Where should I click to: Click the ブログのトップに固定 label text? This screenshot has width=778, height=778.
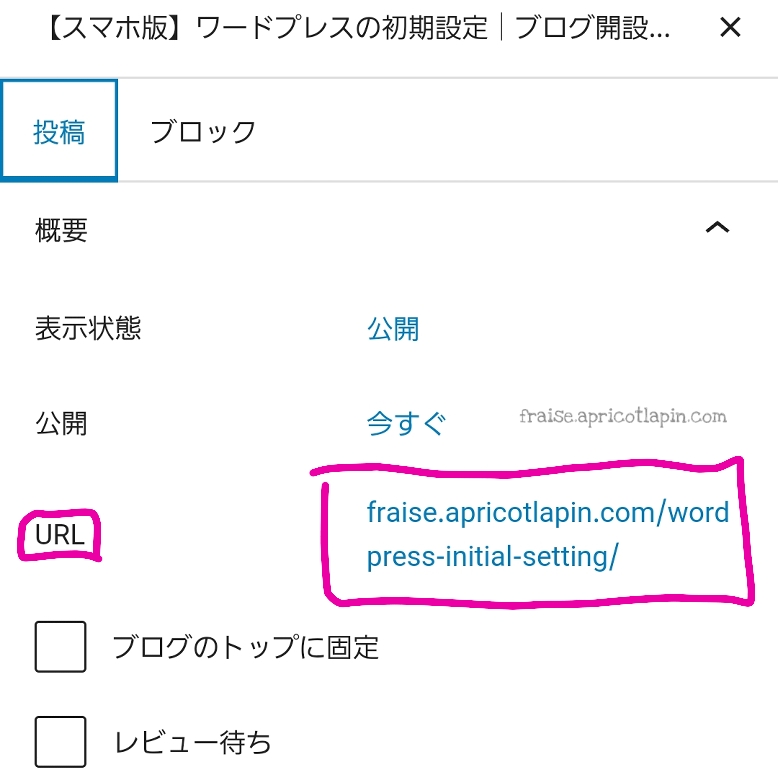pyautogui.click(x=246, y=647)
